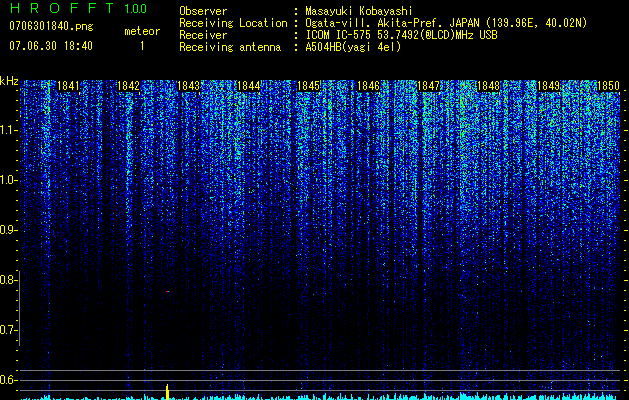Click the 1.1 kHz axis label
Screen dimensions: 629x400
(8, 130)
